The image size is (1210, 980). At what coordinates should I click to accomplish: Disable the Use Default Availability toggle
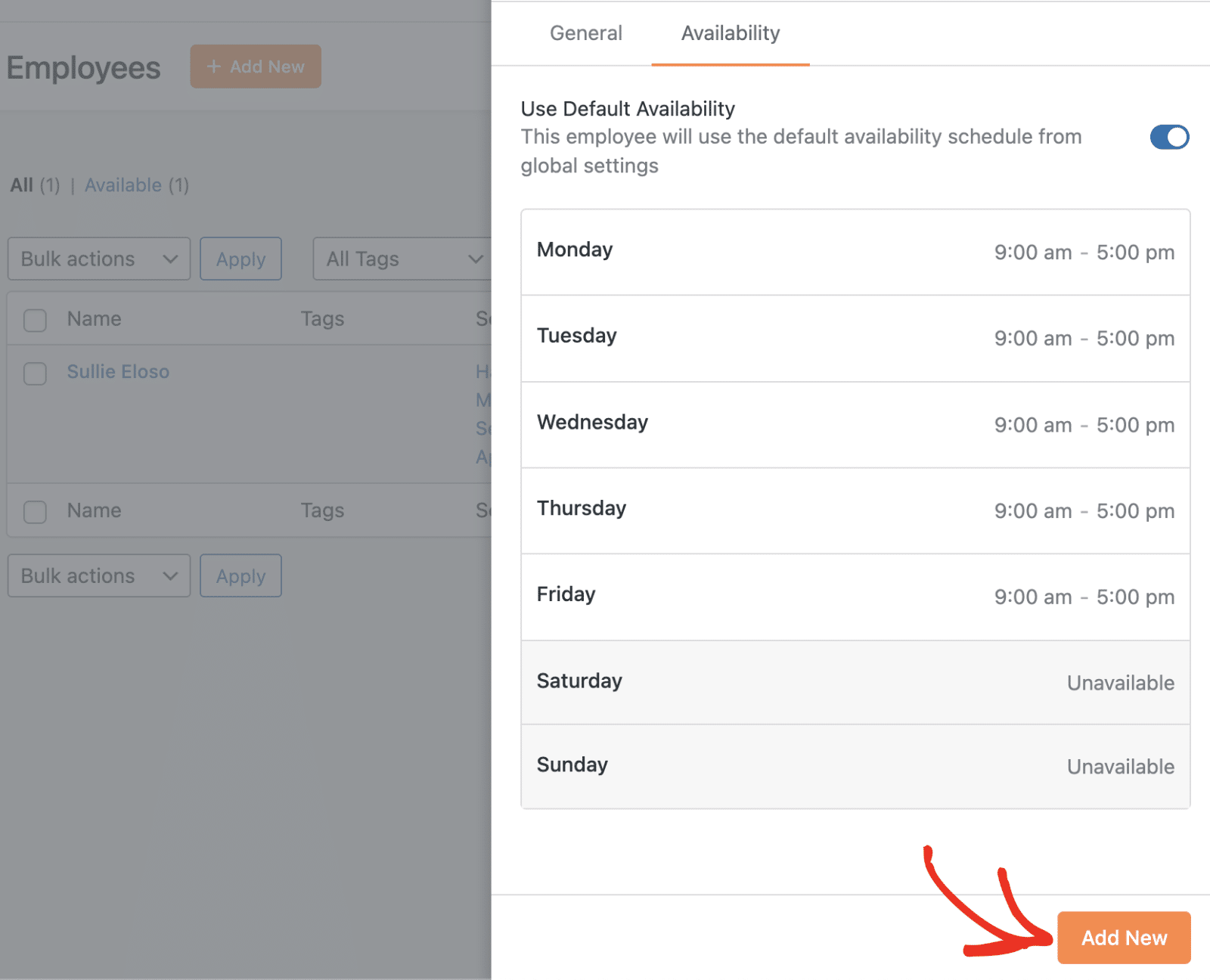tap(1168, 137)
